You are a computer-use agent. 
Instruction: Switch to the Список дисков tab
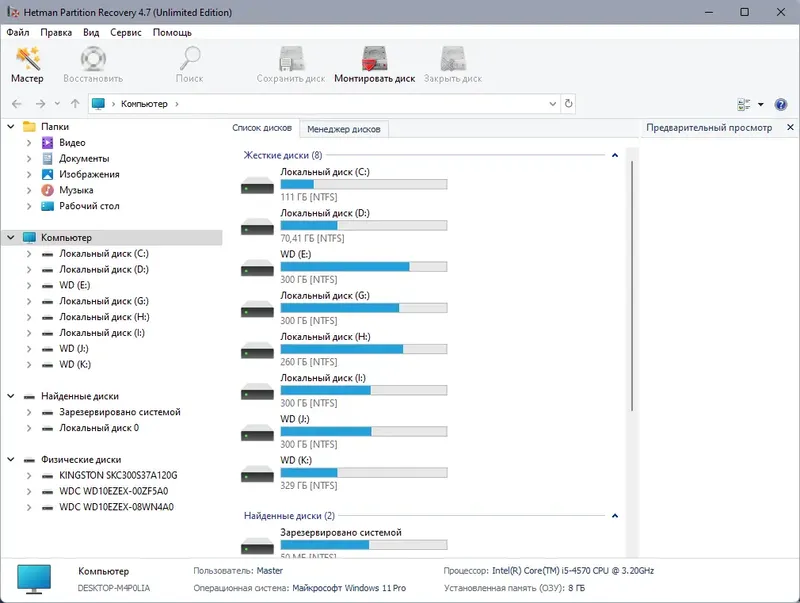click(x=262, y=128)
